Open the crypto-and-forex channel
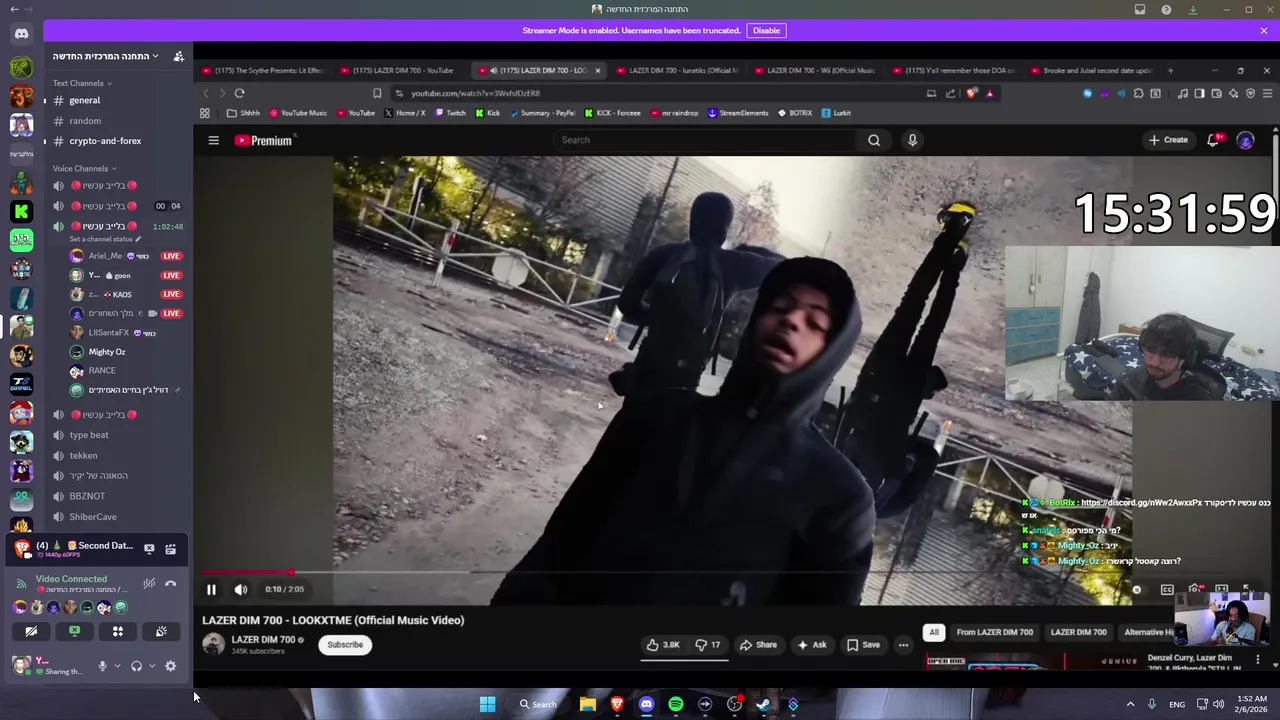This screenshot has width=1280, height=720. coord(116,141)
